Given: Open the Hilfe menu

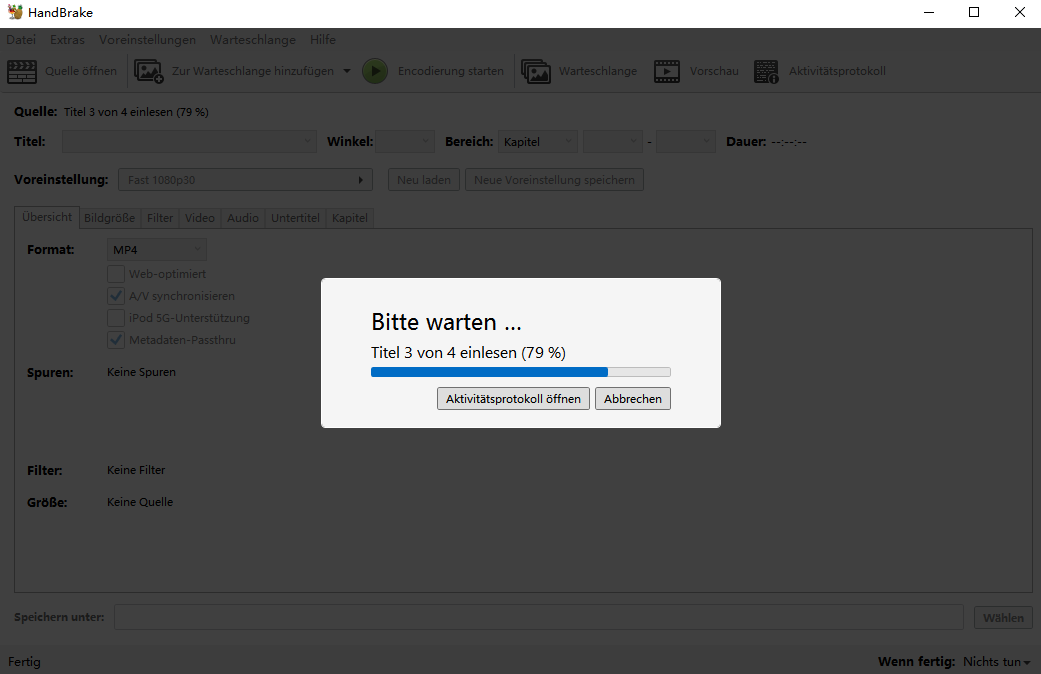Looking at the screenshot, I should click(322, 40).
